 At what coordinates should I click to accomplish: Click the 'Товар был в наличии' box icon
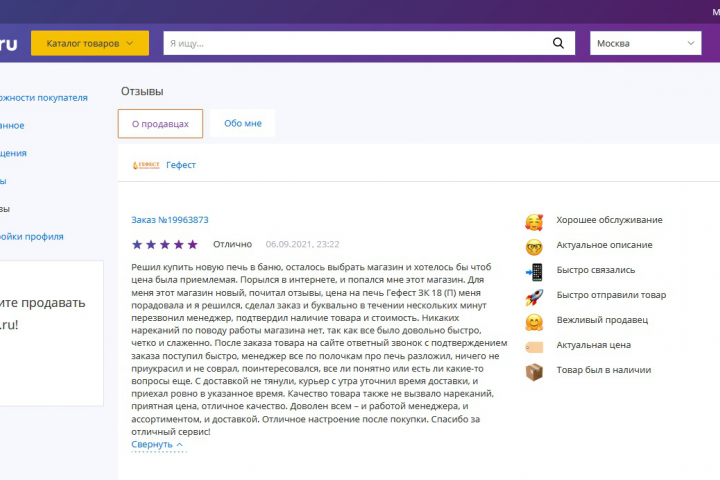[534, 372]
